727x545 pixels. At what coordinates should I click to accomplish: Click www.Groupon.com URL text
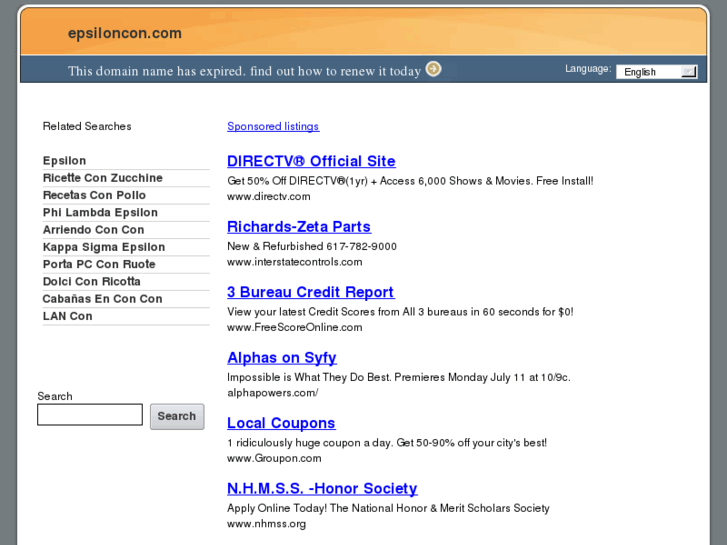coord(274,458)
